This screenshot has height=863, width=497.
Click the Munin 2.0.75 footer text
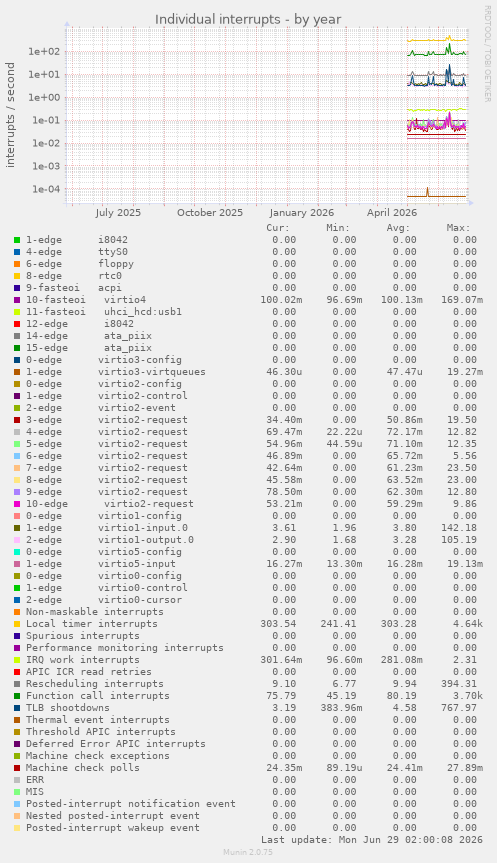point(248,852)
